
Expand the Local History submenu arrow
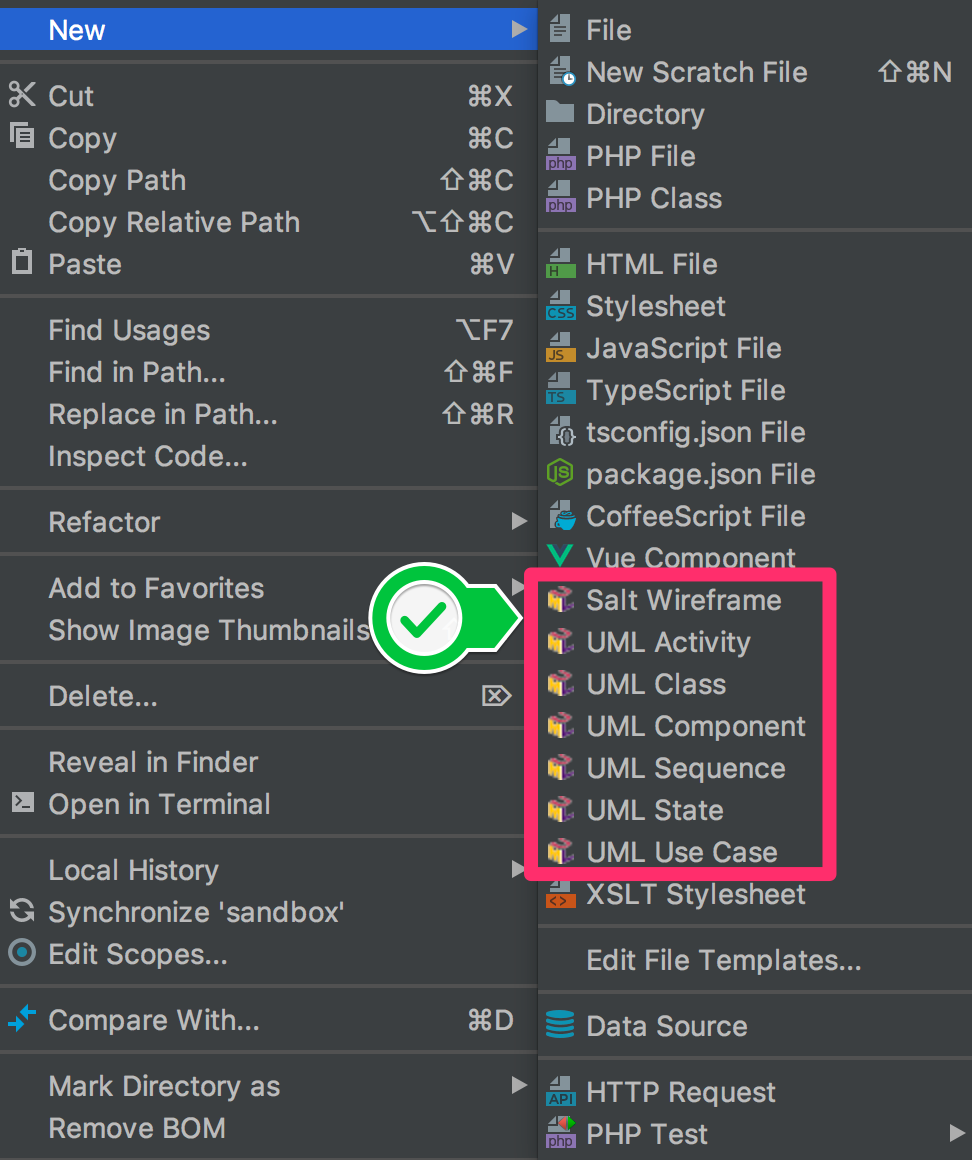click(x=519, y=869)
